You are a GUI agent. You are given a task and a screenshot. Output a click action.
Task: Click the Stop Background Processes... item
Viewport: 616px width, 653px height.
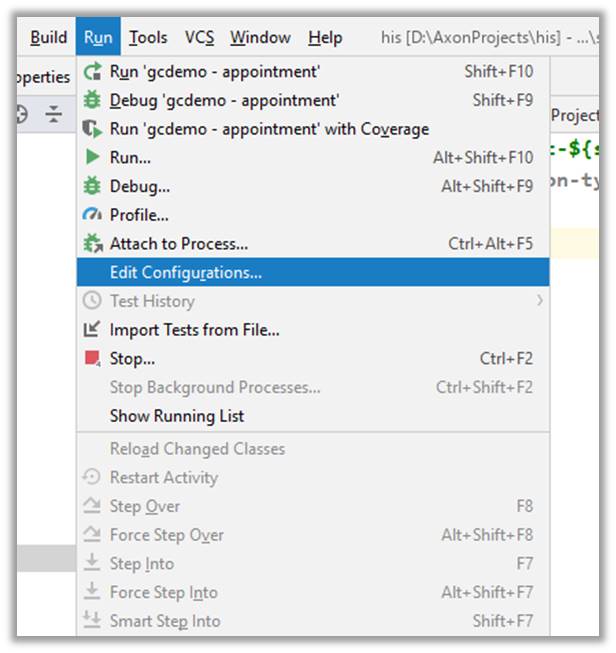click(215, 387)
